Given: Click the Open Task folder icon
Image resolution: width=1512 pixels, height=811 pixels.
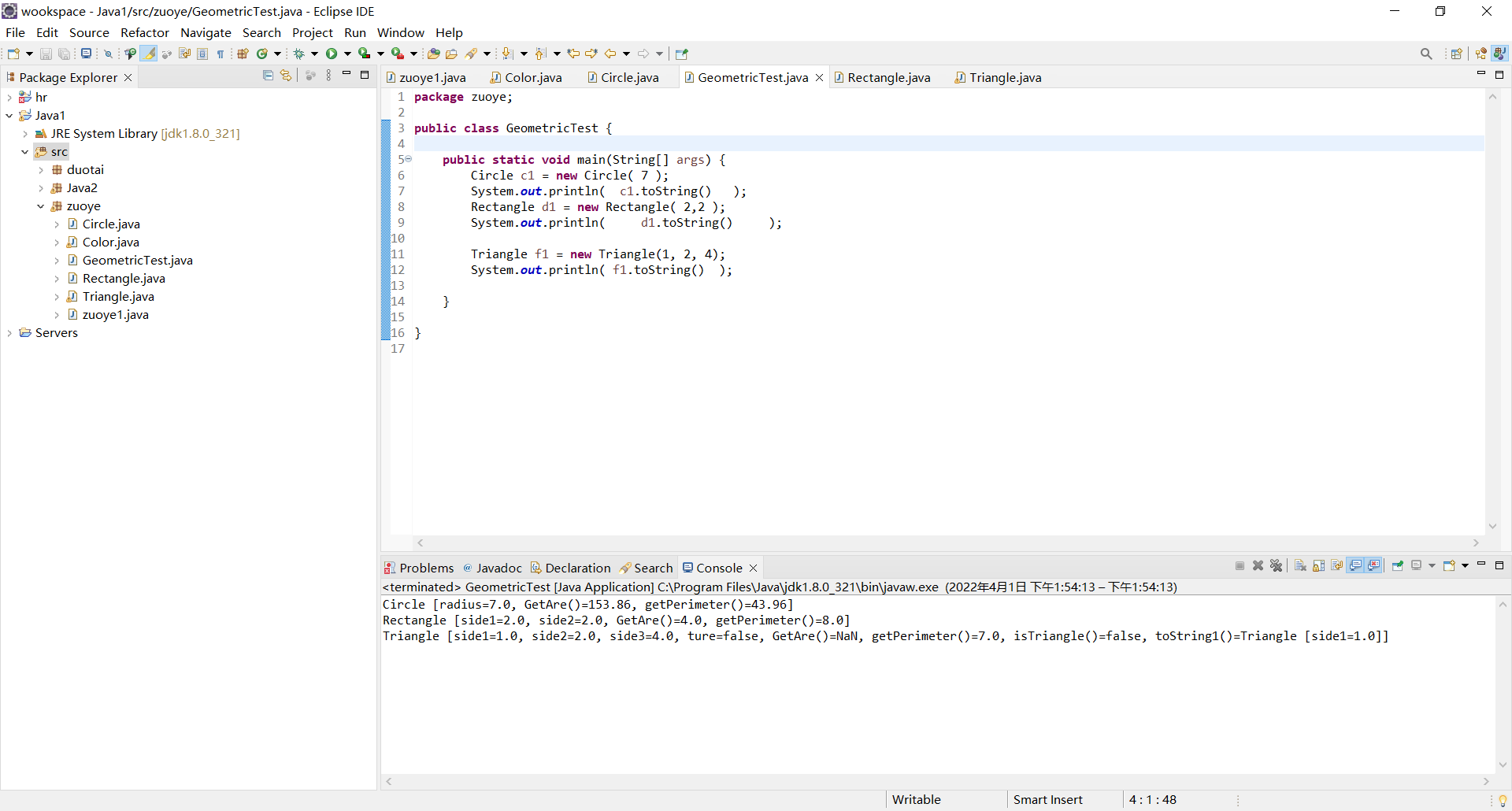Looking at the screenshot, I should [x=451, y=54].
